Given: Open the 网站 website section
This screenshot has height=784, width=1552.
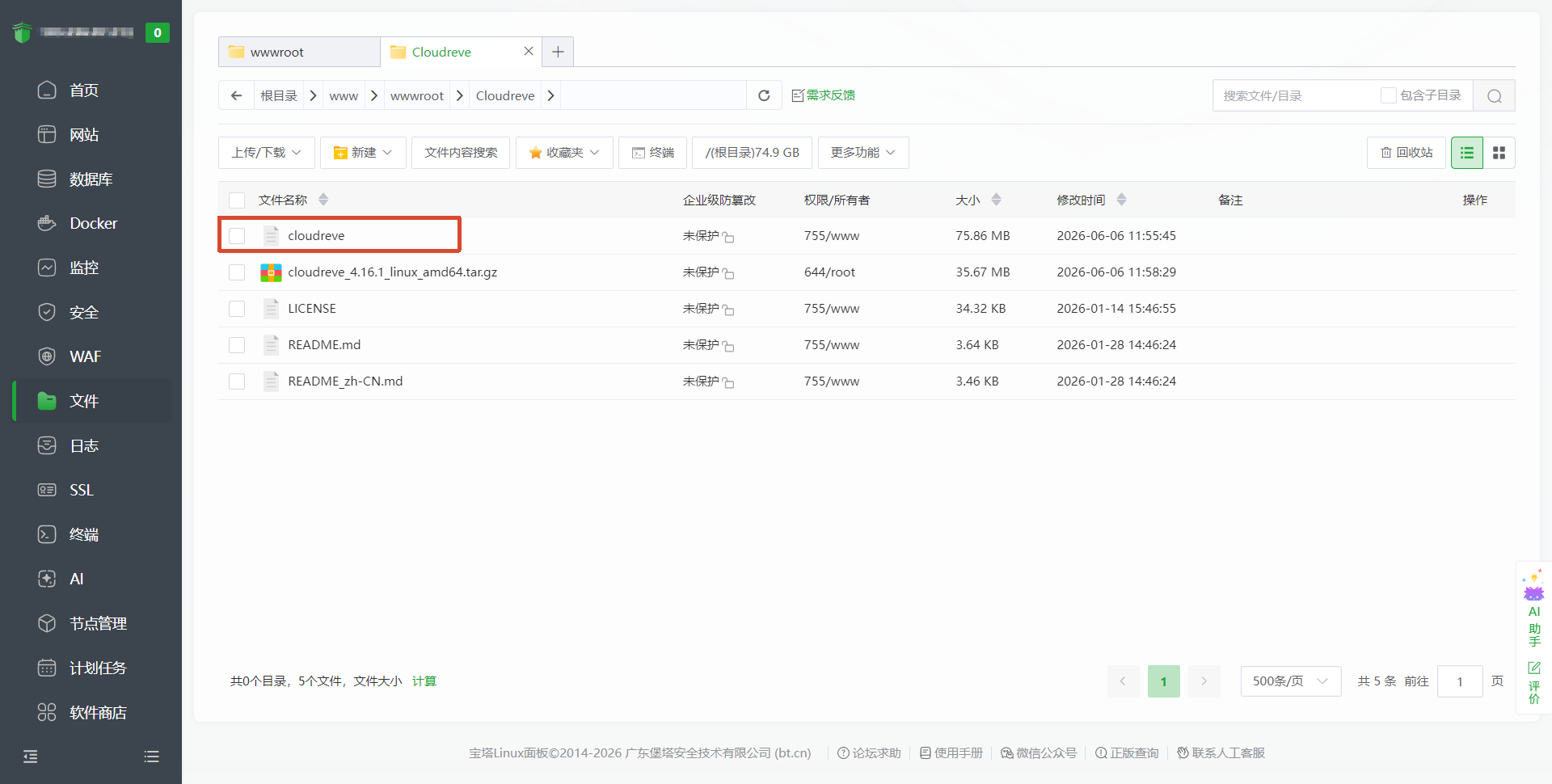Looking at the screenshot, I should pos(84,134).
